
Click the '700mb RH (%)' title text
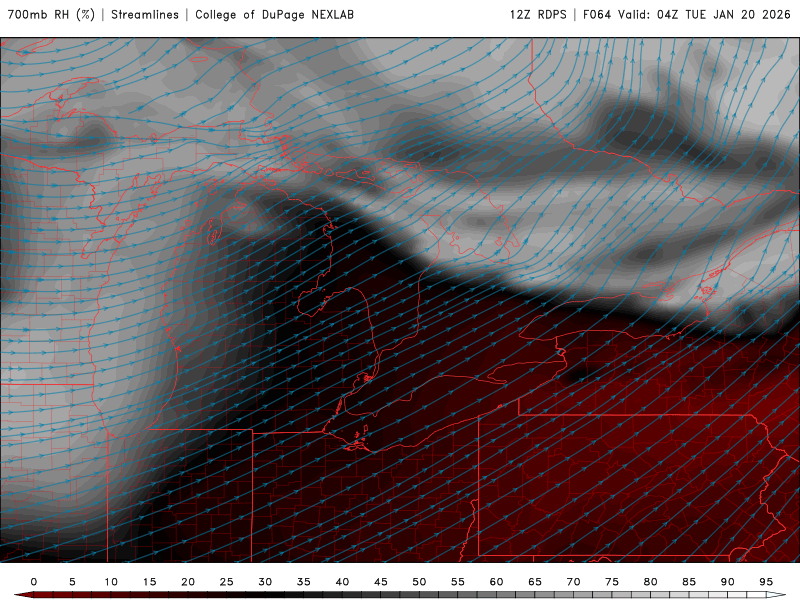[51, 15]
